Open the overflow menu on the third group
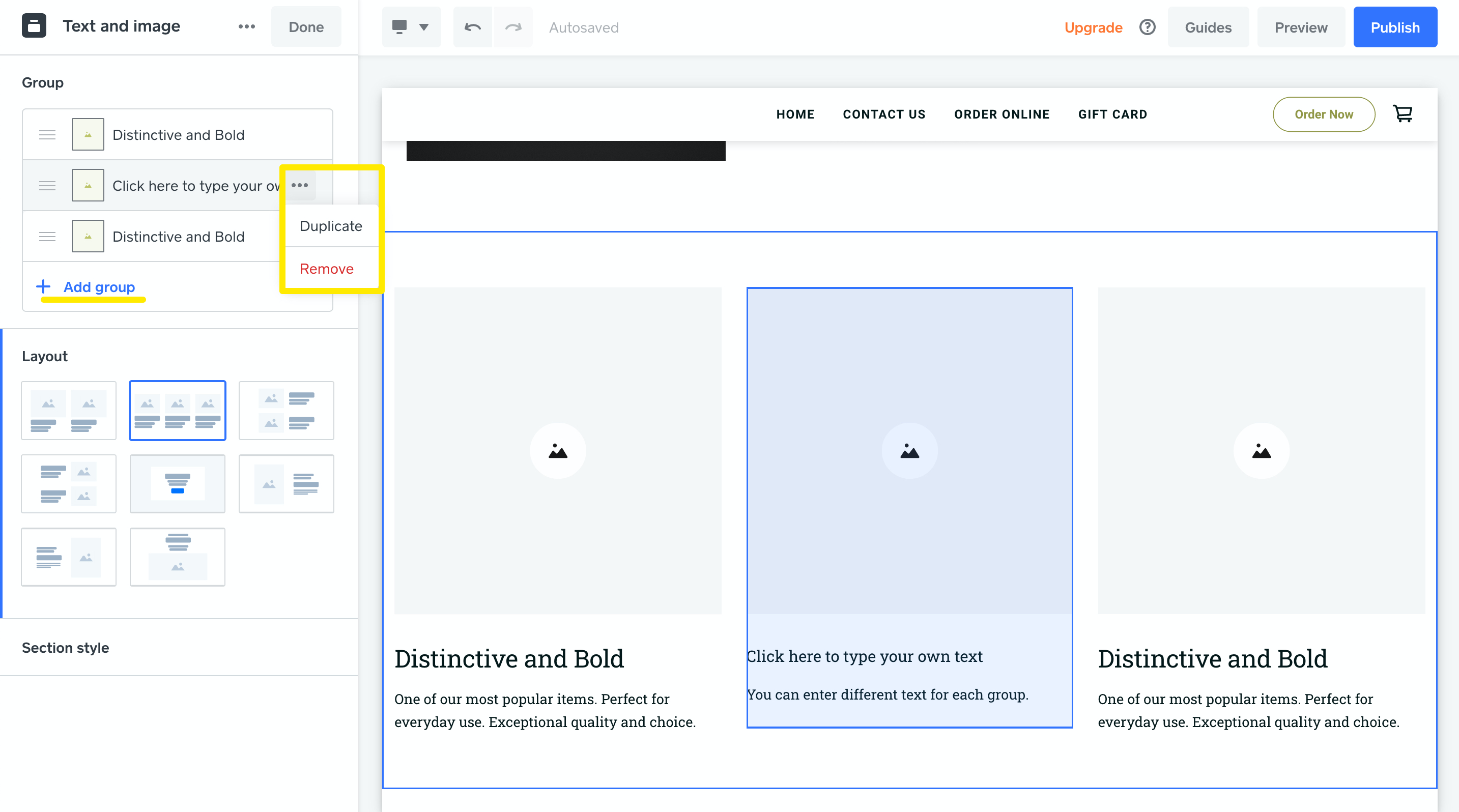This screenshot has height=812, width=1459. click(300, 236)
